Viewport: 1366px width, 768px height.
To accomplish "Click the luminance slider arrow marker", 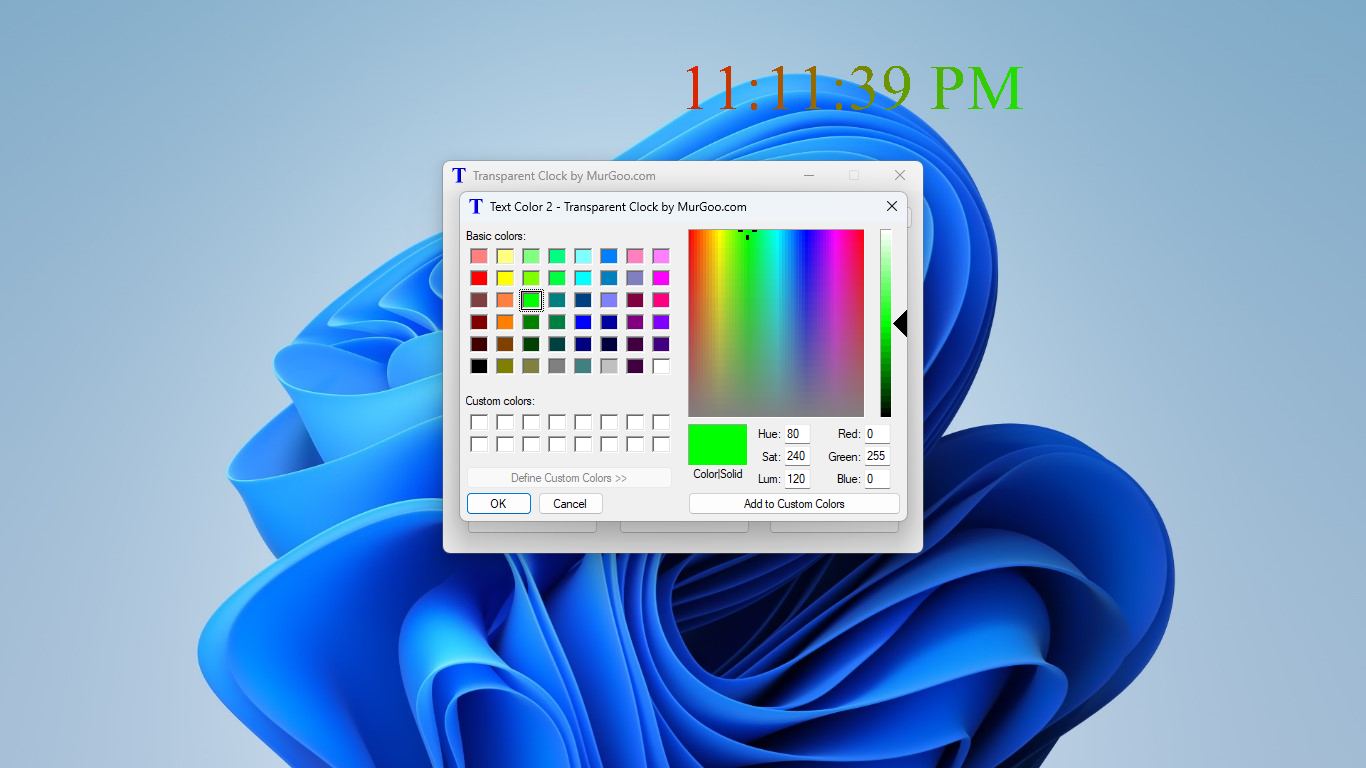I will [x=899, y=323].
